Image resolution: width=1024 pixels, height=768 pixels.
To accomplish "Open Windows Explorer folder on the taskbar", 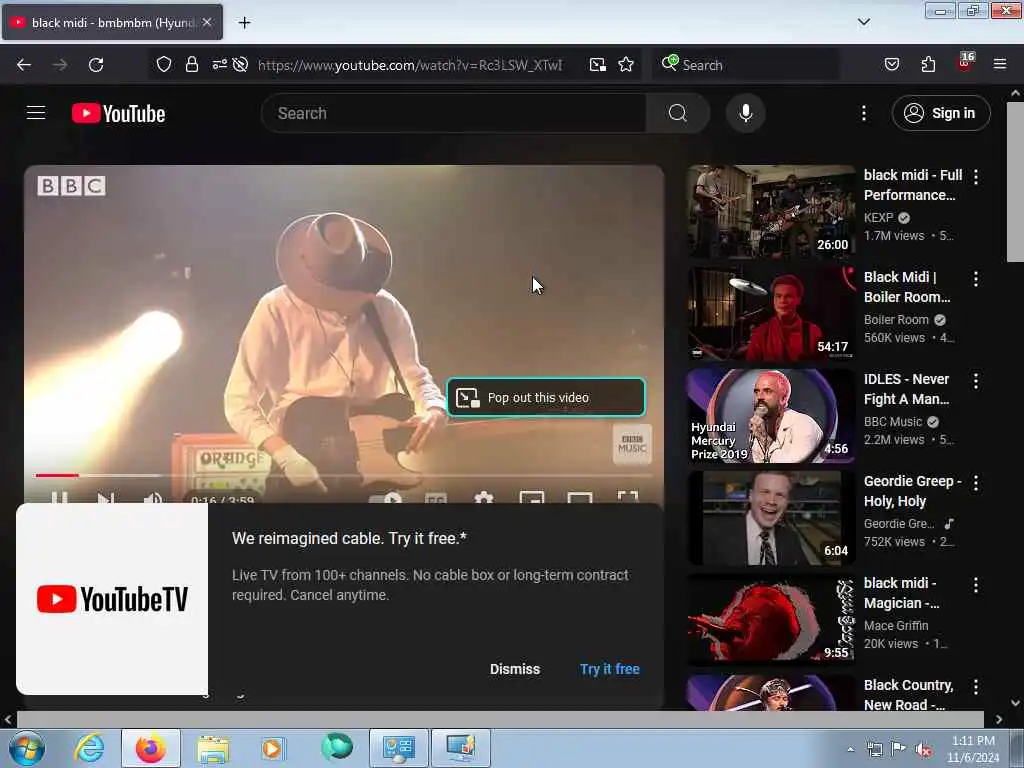I will [x=213, y=748].
